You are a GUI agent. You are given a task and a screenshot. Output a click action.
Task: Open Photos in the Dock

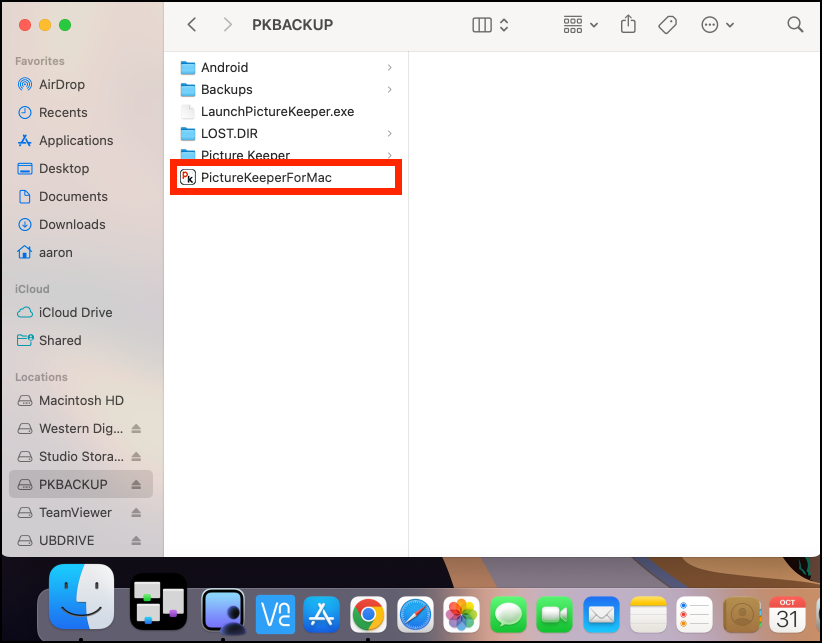tap(461, 614)
